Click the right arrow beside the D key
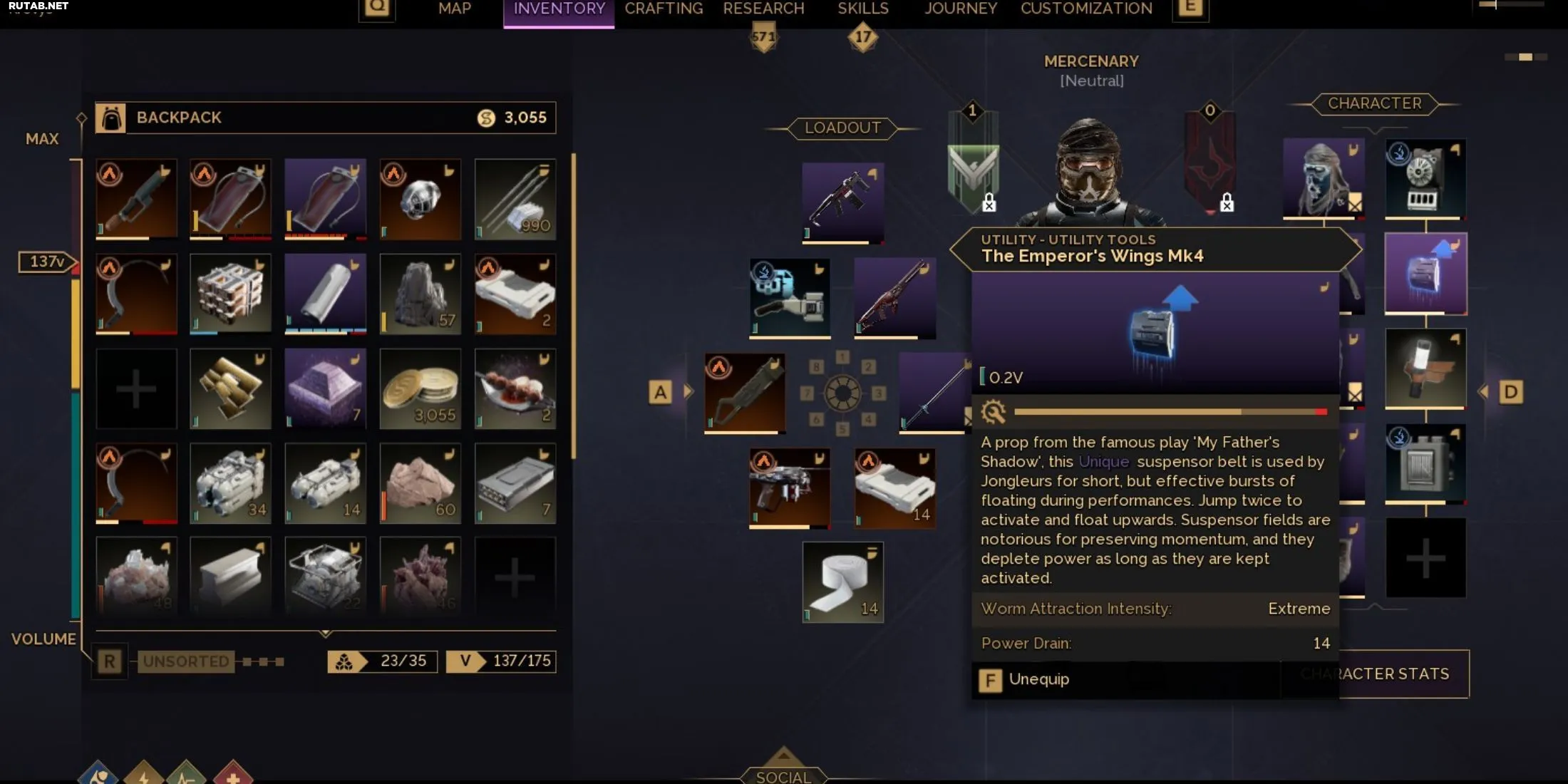1568x784 pixels. point(1484,391)
